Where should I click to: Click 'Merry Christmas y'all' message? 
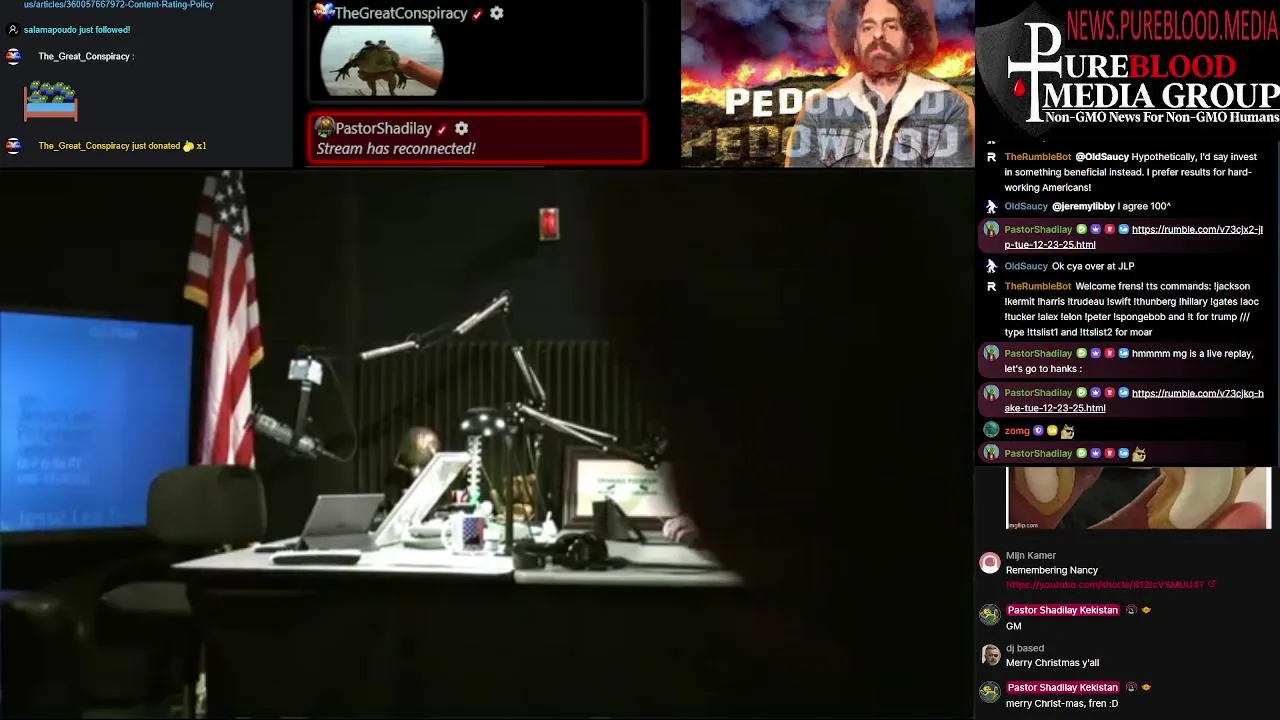click(1052, 663)
